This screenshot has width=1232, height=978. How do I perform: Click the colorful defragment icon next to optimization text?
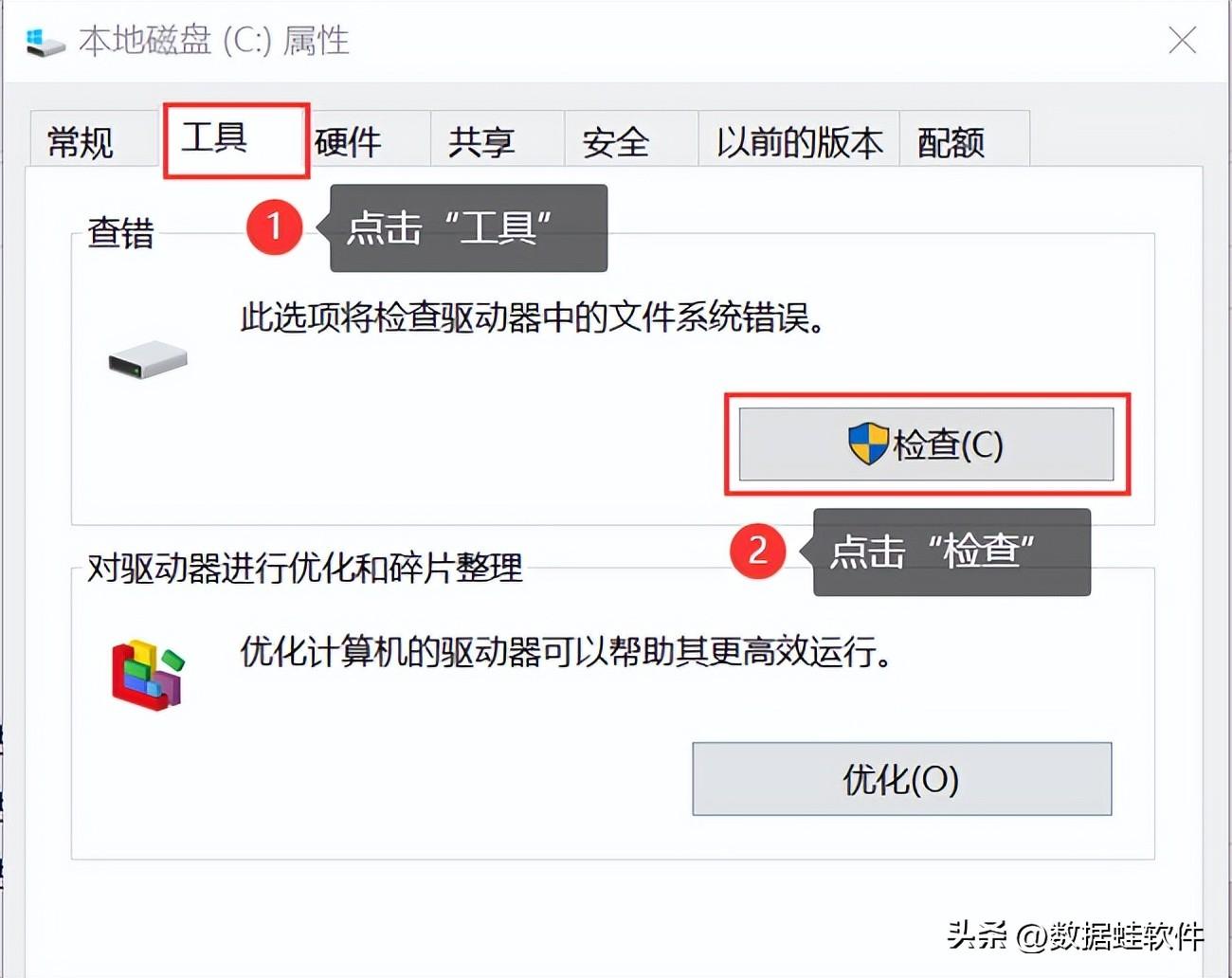click(x=147, y=673)
